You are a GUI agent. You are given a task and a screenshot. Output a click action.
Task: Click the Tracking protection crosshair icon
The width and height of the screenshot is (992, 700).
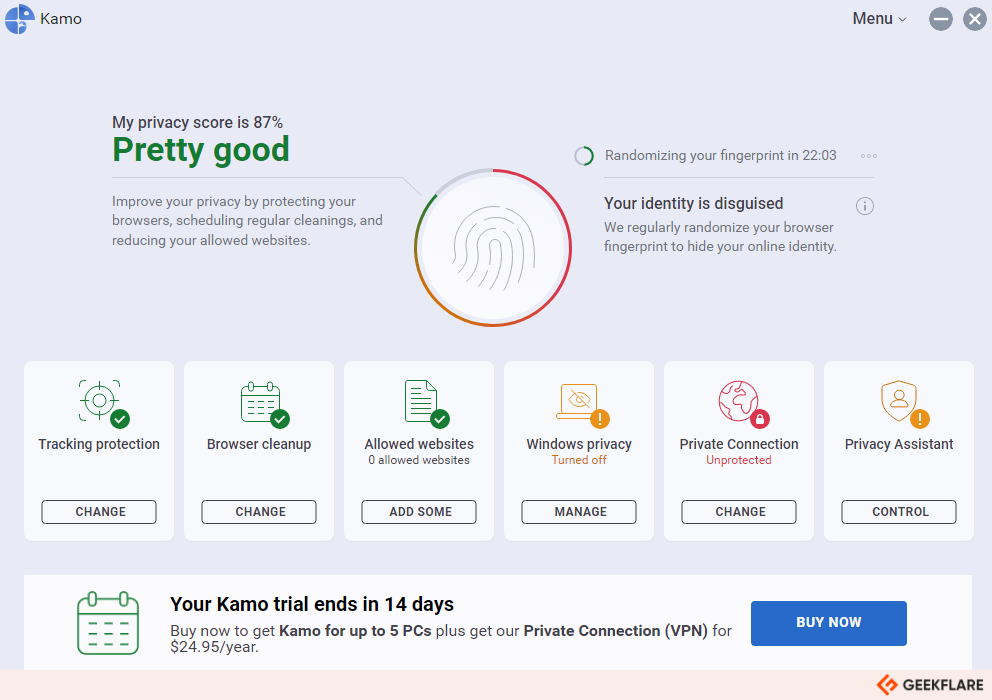coord(103,404)
